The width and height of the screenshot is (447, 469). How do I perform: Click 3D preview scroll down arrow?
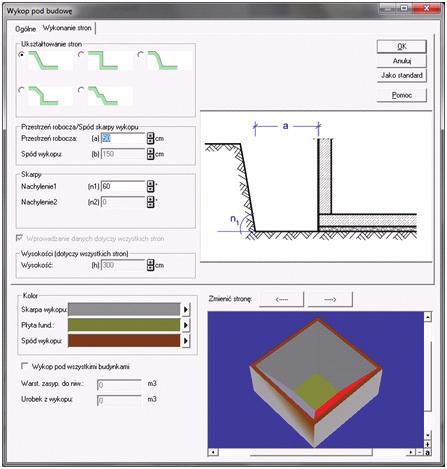428,435
